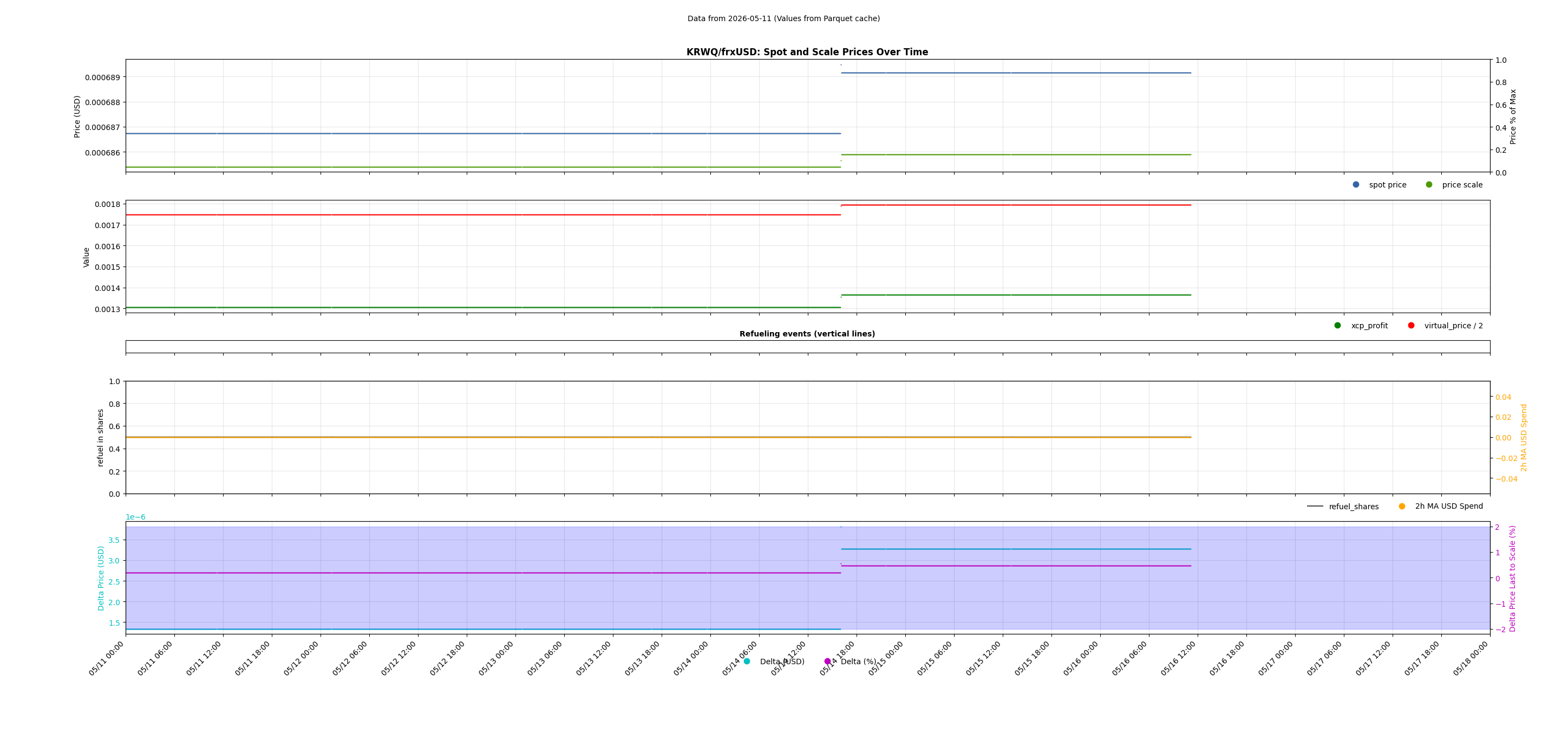This screenshot has height=746, width=1568.
Task: Click the cyan 'Delta Price (USD)' axis label
Action: pyautogui.click(x=101, y=578)
